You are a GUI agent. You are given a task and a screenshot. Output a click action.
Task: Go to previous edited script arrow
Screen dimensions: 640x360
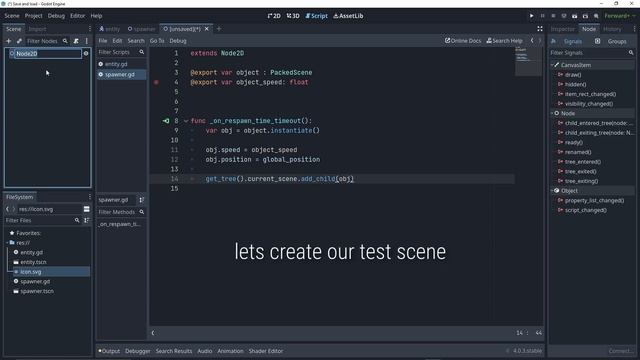tap(532, 40)
